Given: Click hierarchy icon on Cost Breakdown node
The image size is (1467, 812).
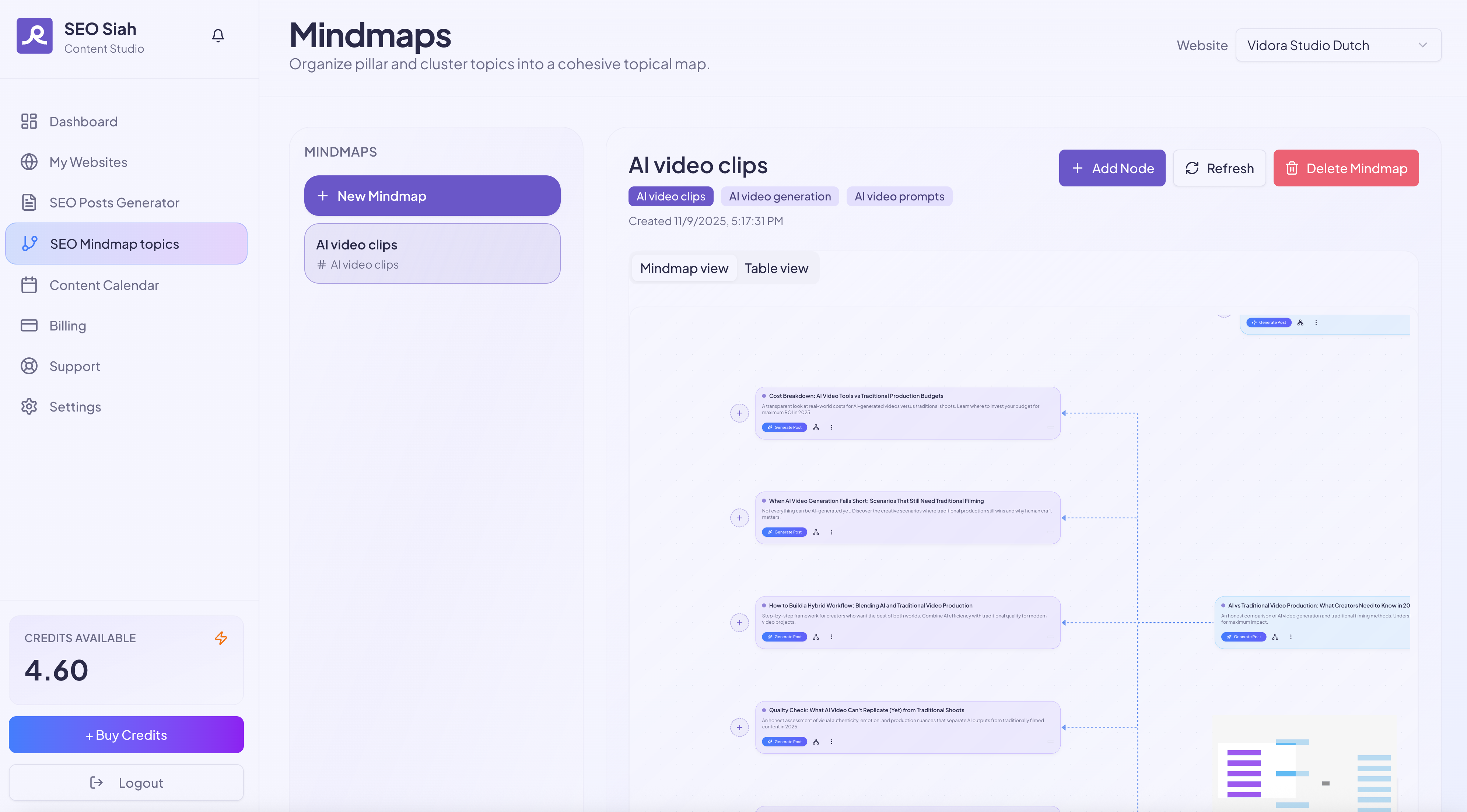Looking at the screenshot, I should 816,427.
